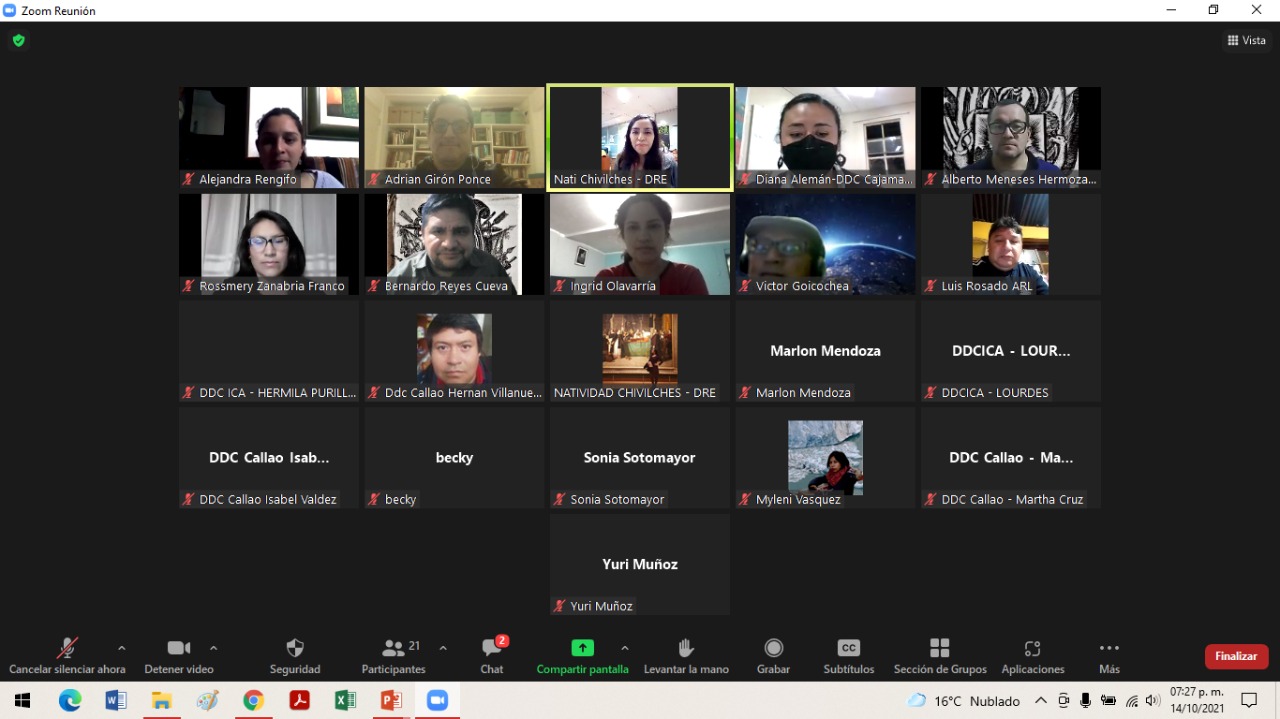Open Microsoft Excel from the taskbar
This screenshot has width=1280, height=719.
click(345, 701)
